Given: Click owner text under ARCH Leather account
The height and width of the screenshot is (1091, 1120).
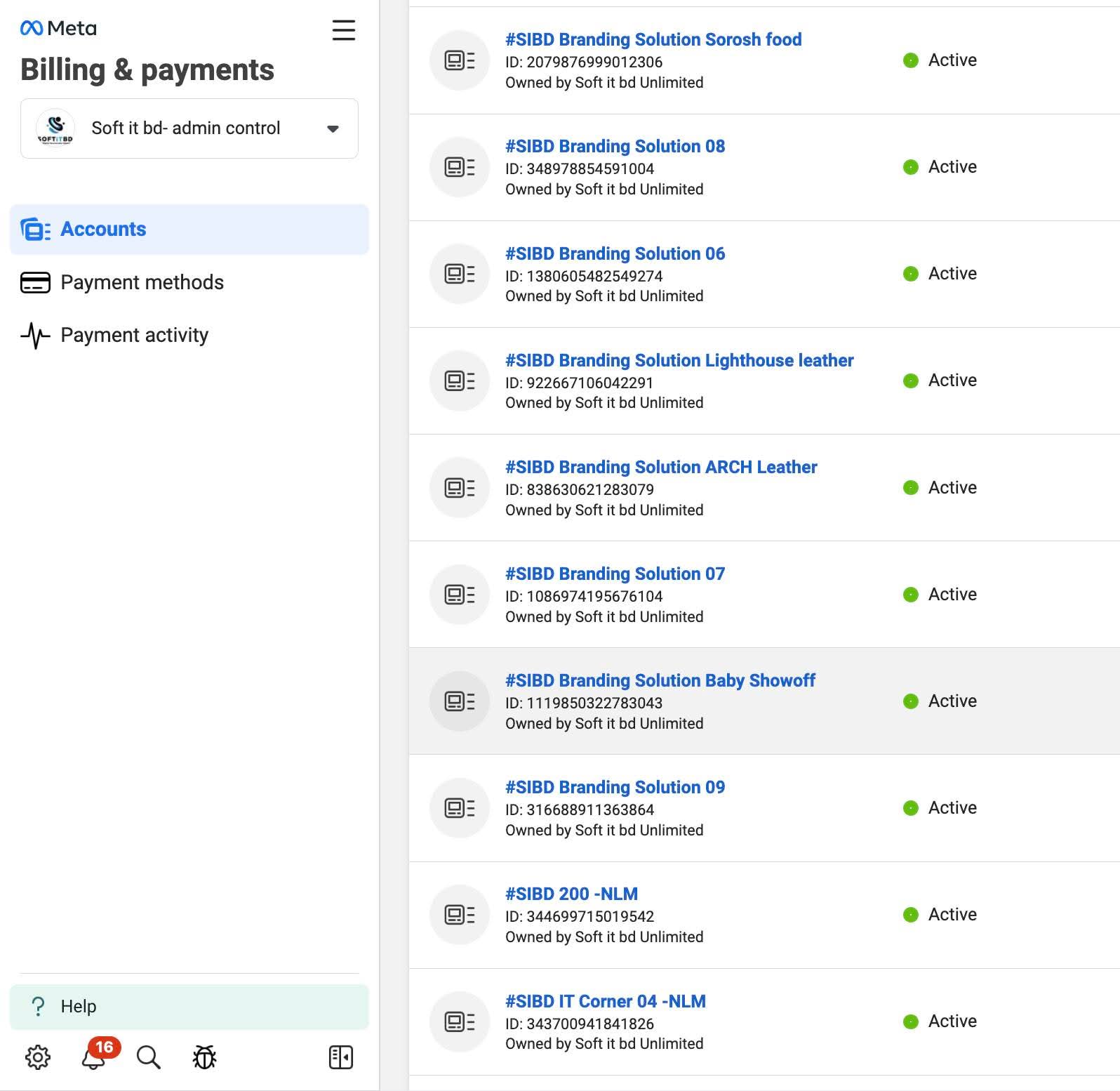Looking at the screenshot, I should click(x=604, y=510).
